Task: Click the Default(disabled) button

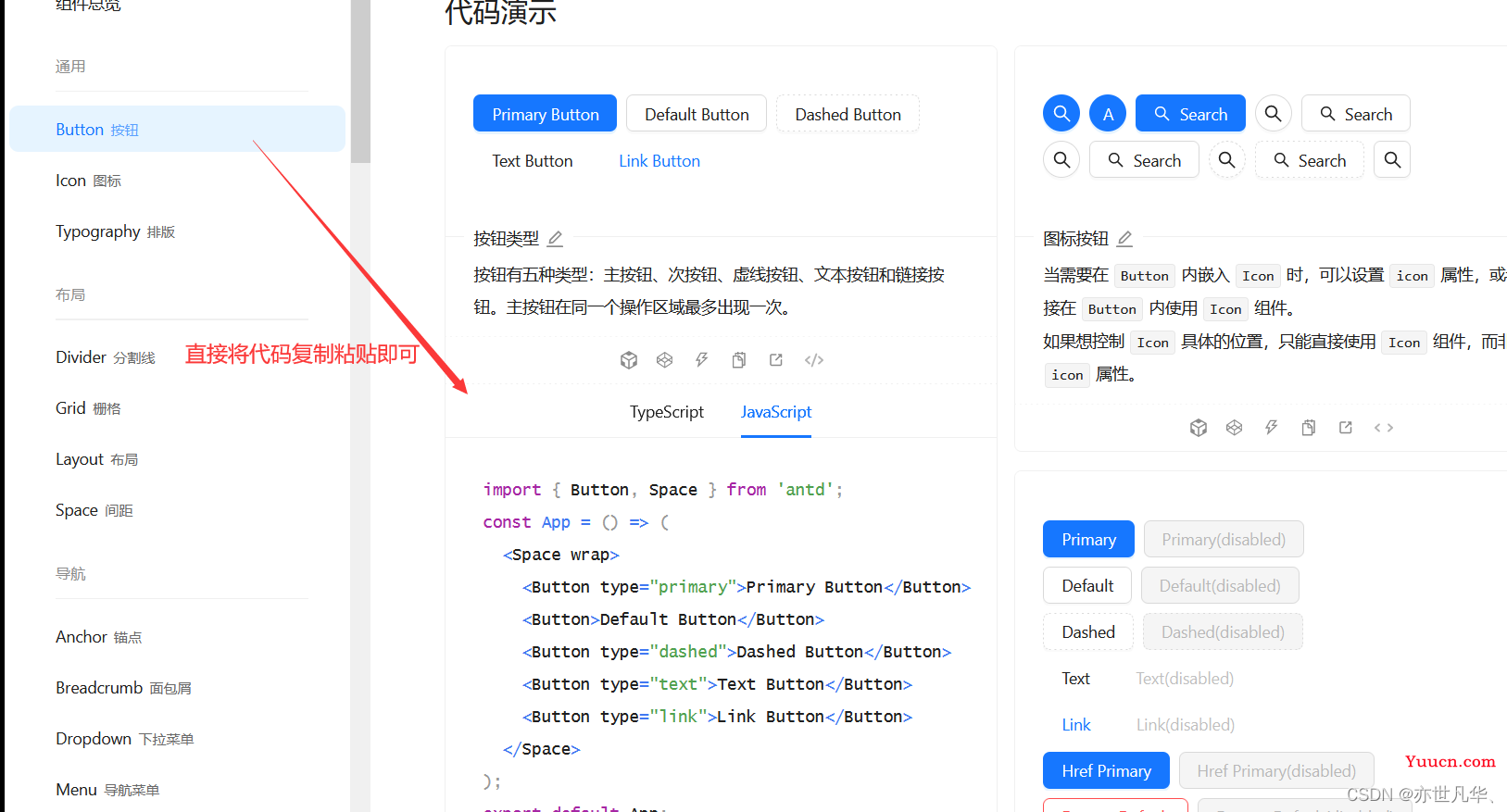Action: (1220, 585)
